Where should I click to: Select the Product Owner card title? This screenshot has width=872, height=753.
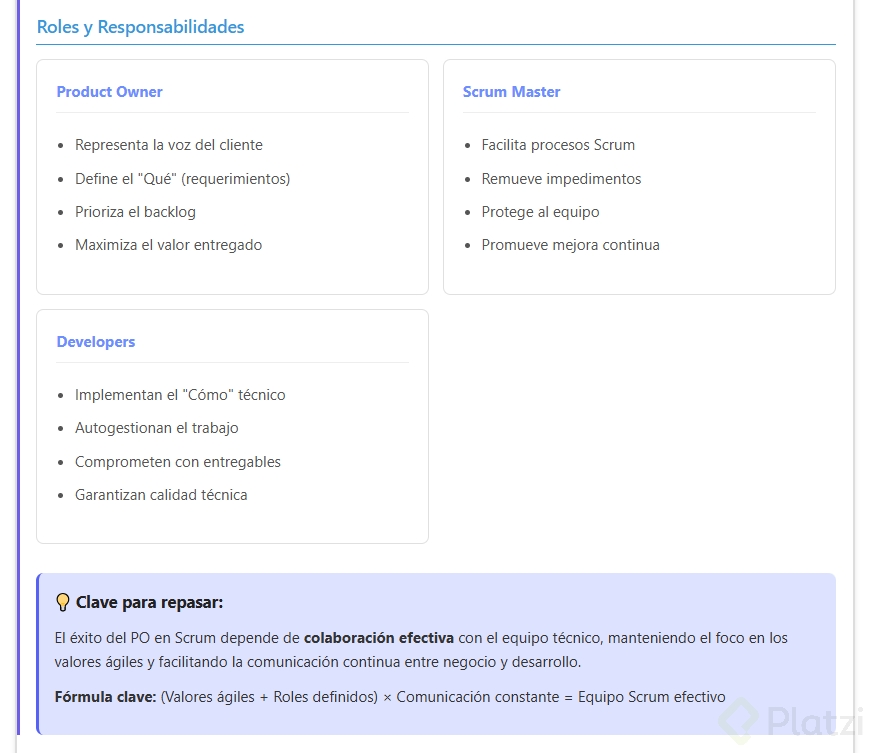point(109,92)
